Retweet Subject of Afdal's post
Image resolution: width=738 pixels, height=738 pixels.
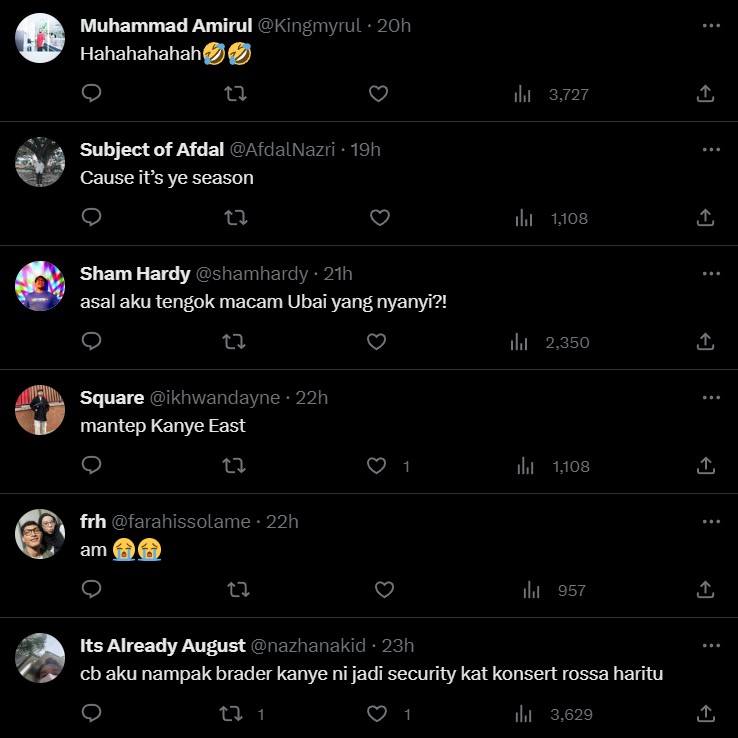pos(236,218)
